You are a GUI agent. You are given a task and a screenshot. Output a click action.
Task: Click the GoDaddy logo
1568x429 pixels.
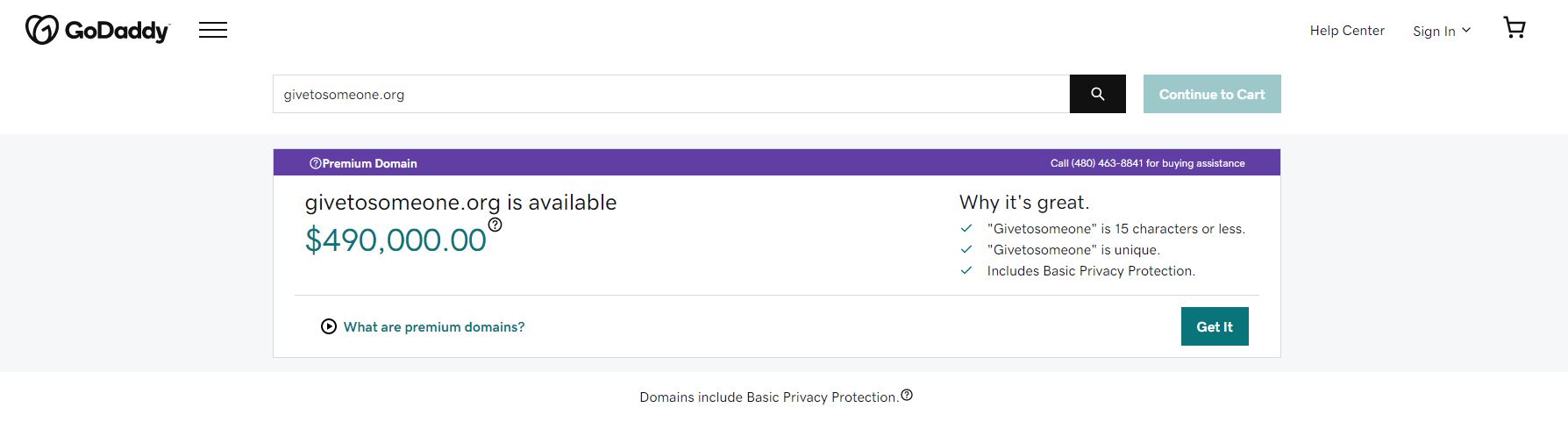point(97,31)
